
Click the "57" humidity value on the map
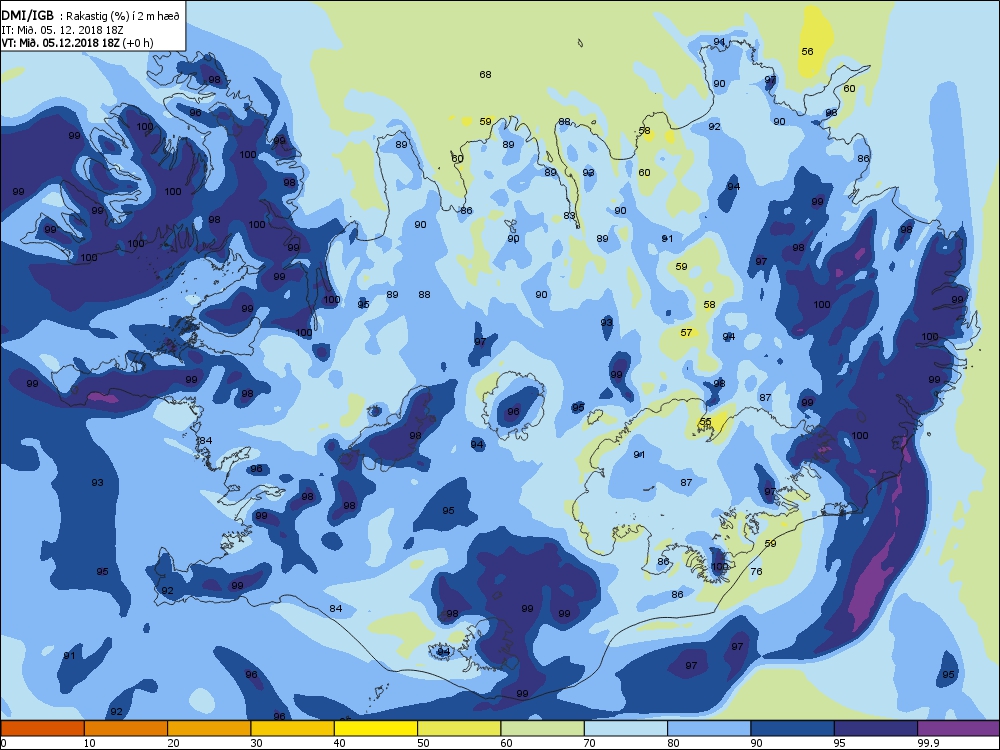coord(686,332)
